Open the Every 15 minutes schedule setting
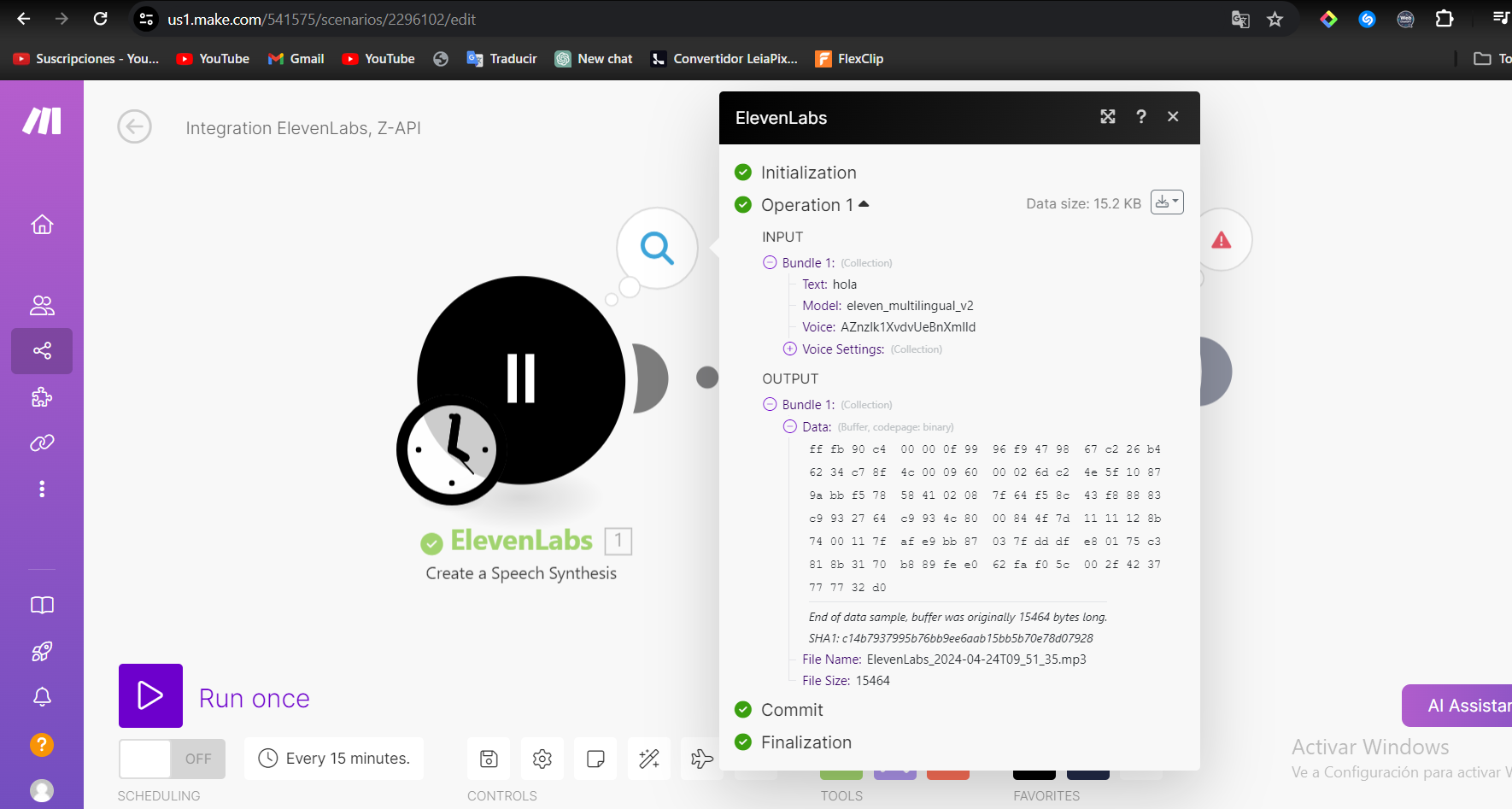This screenshot has height=809, width=1512. (x=334, y=759)
